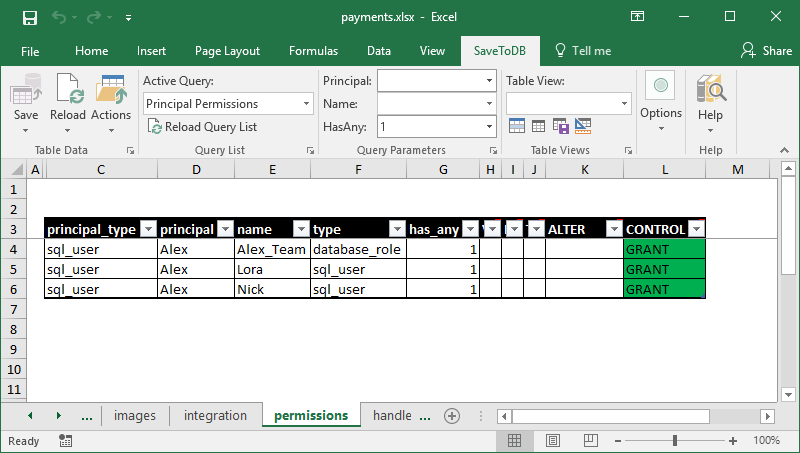The height and width of the screenshot is (453, 800).
Task: Click the Redo arrow in the quick access toolbar
Action: 94,18
